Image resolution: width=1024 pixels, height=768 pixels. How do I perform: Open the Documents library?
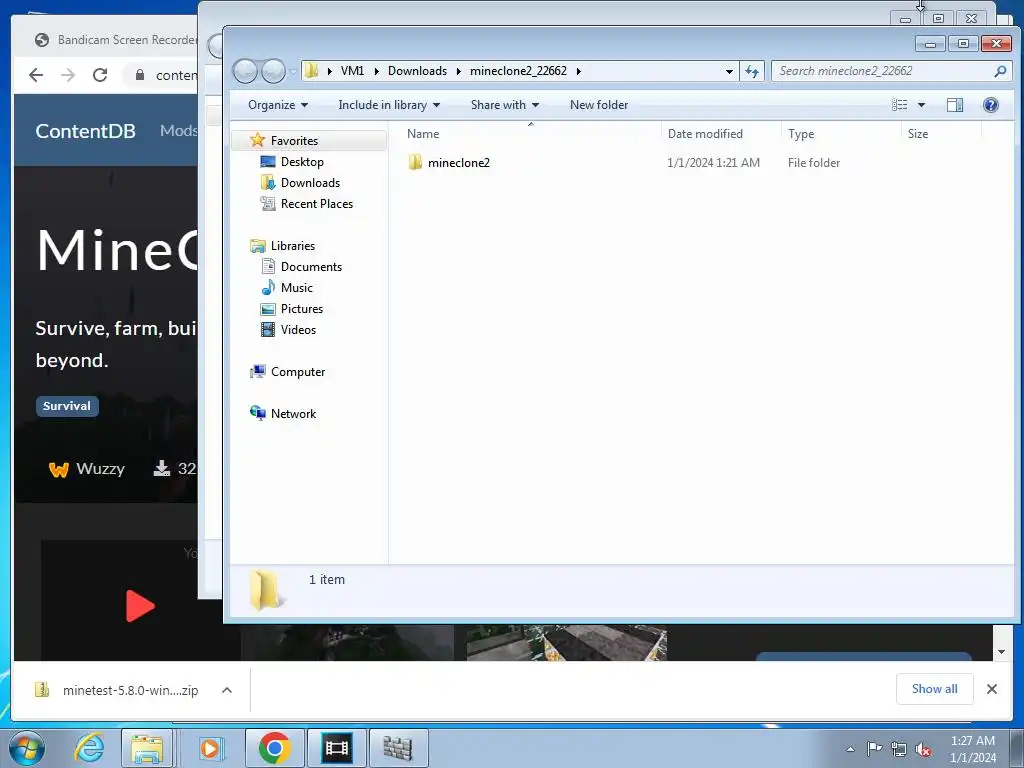[311, 266]
